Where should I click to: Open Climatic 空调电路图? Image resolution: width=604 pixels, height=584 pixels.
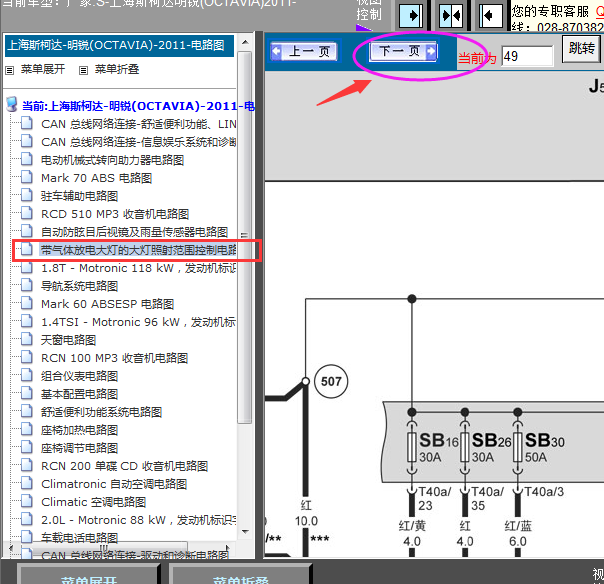[93, 502]
